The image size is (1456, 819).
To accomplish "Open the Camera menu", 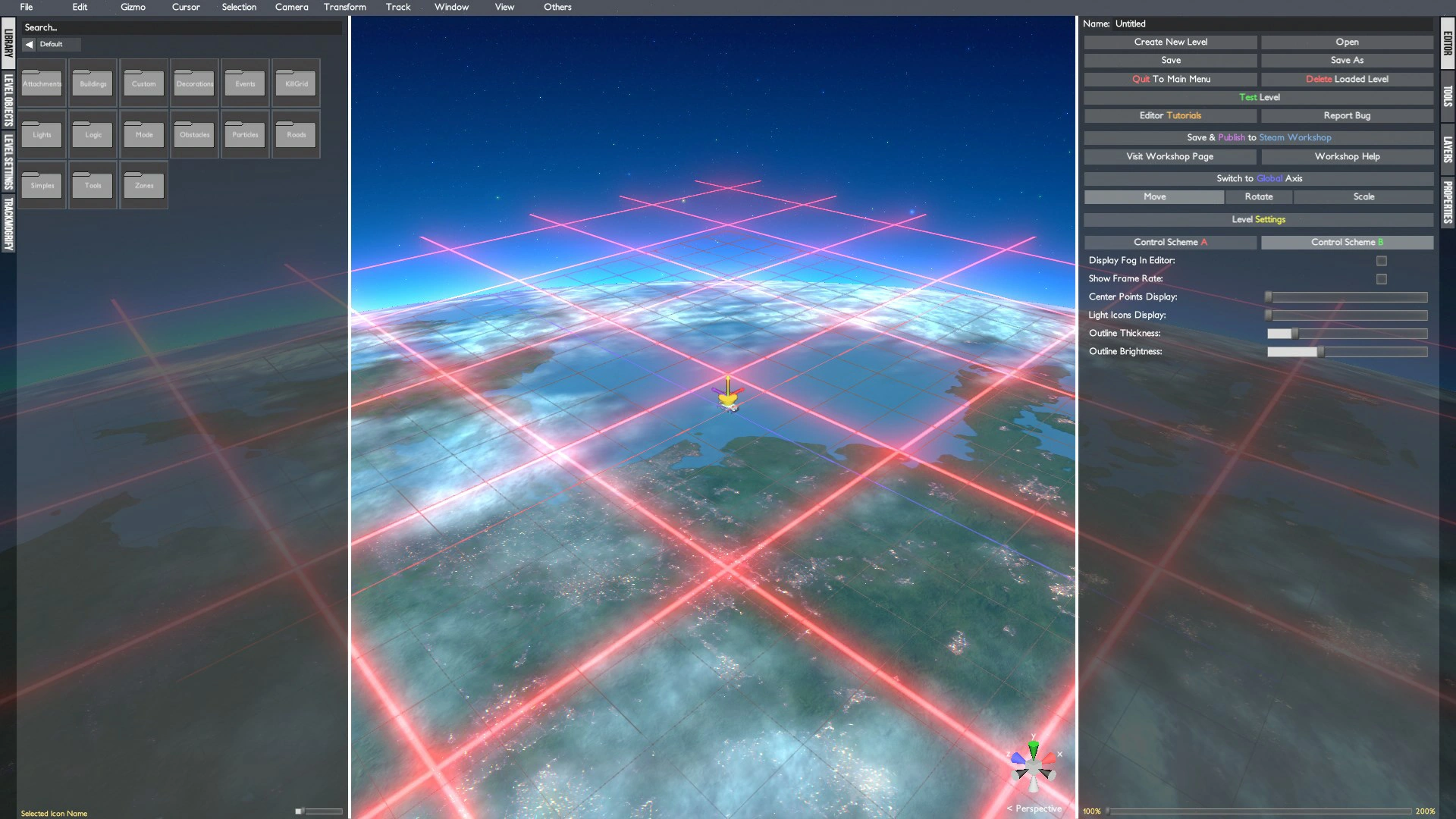I will (291, 7).
